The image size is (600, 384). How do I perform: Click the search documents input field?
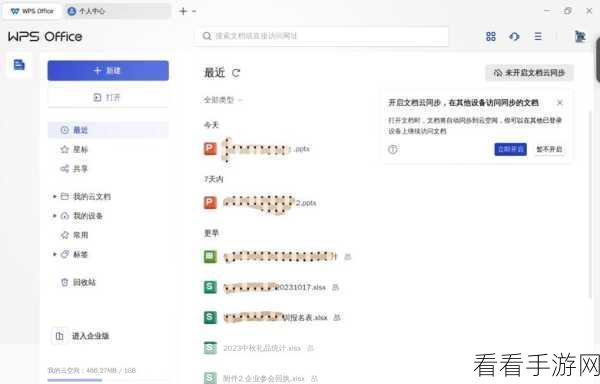tap(321, 36)
